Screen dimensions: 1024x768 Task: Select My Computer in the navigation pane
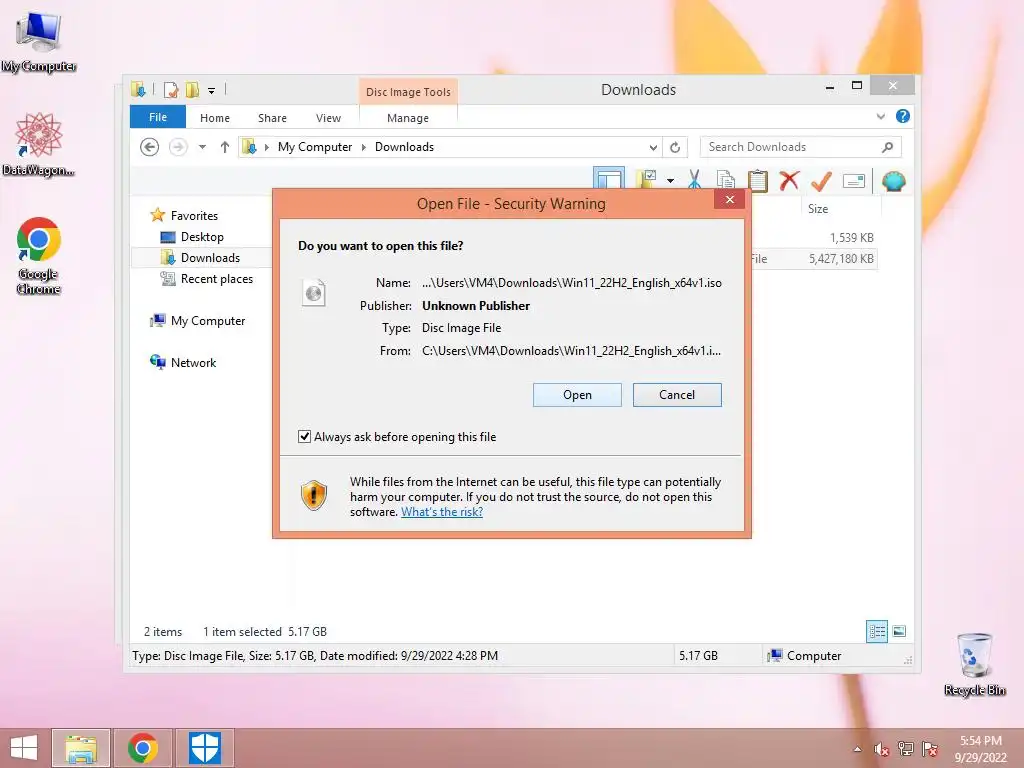click(208, 321)
